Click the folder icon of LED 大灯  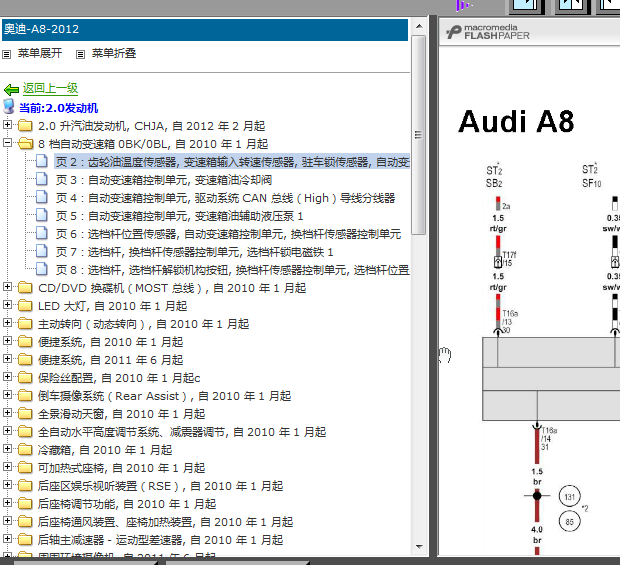25,306
